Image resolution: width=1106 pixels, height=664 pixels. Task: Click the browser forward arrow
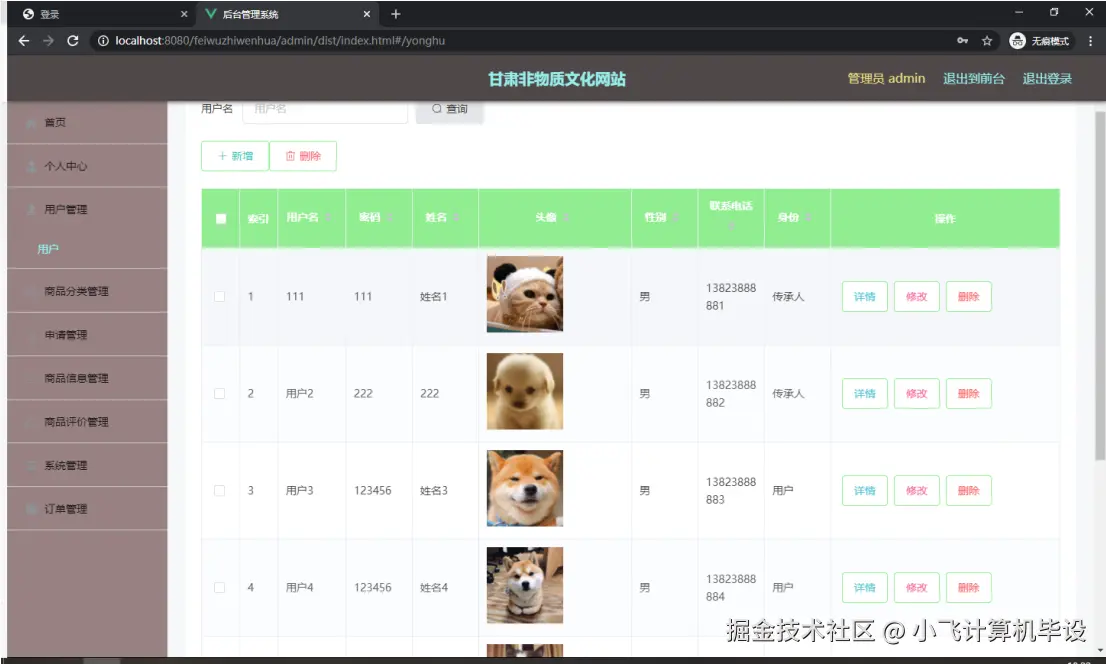pos(48,41)
